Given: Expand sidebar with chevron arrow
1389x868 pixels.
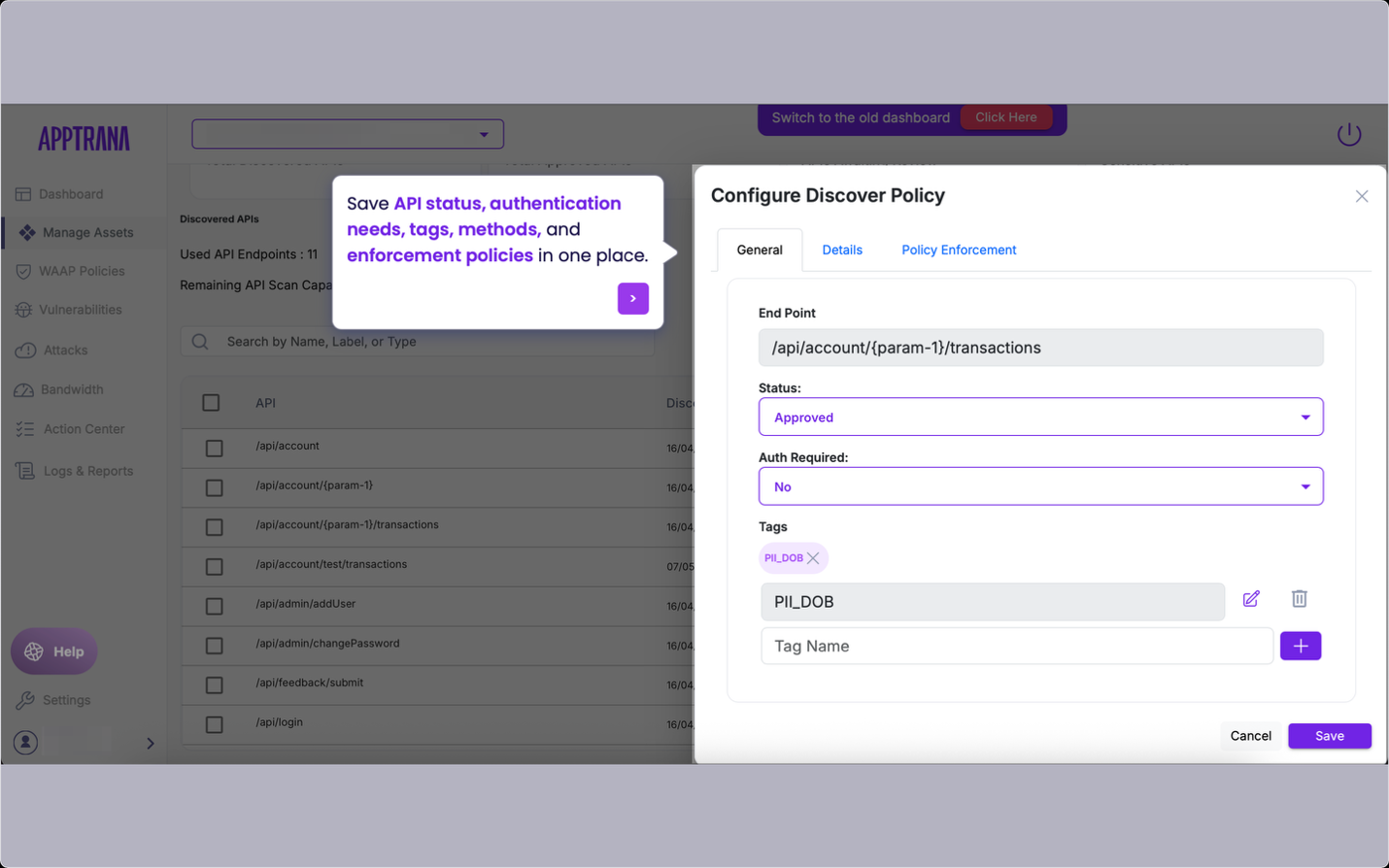Looking at the screenshot, I should 151,744.
